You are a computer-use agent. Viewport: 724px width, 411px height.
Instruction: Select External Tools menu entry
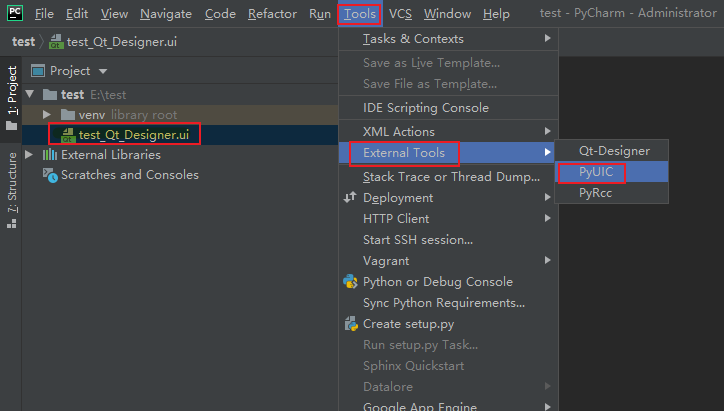click(x=448, y=152)
